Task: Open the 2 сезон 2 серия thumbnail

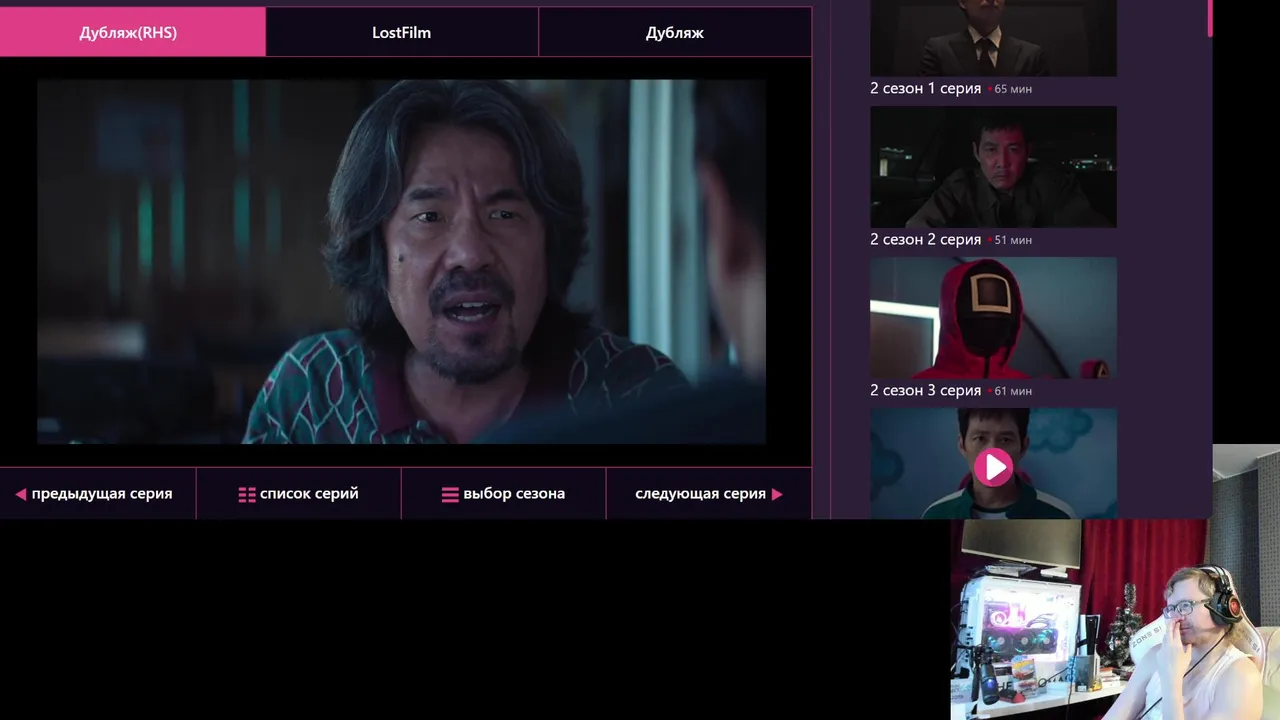Action: (x=993, y=167)
